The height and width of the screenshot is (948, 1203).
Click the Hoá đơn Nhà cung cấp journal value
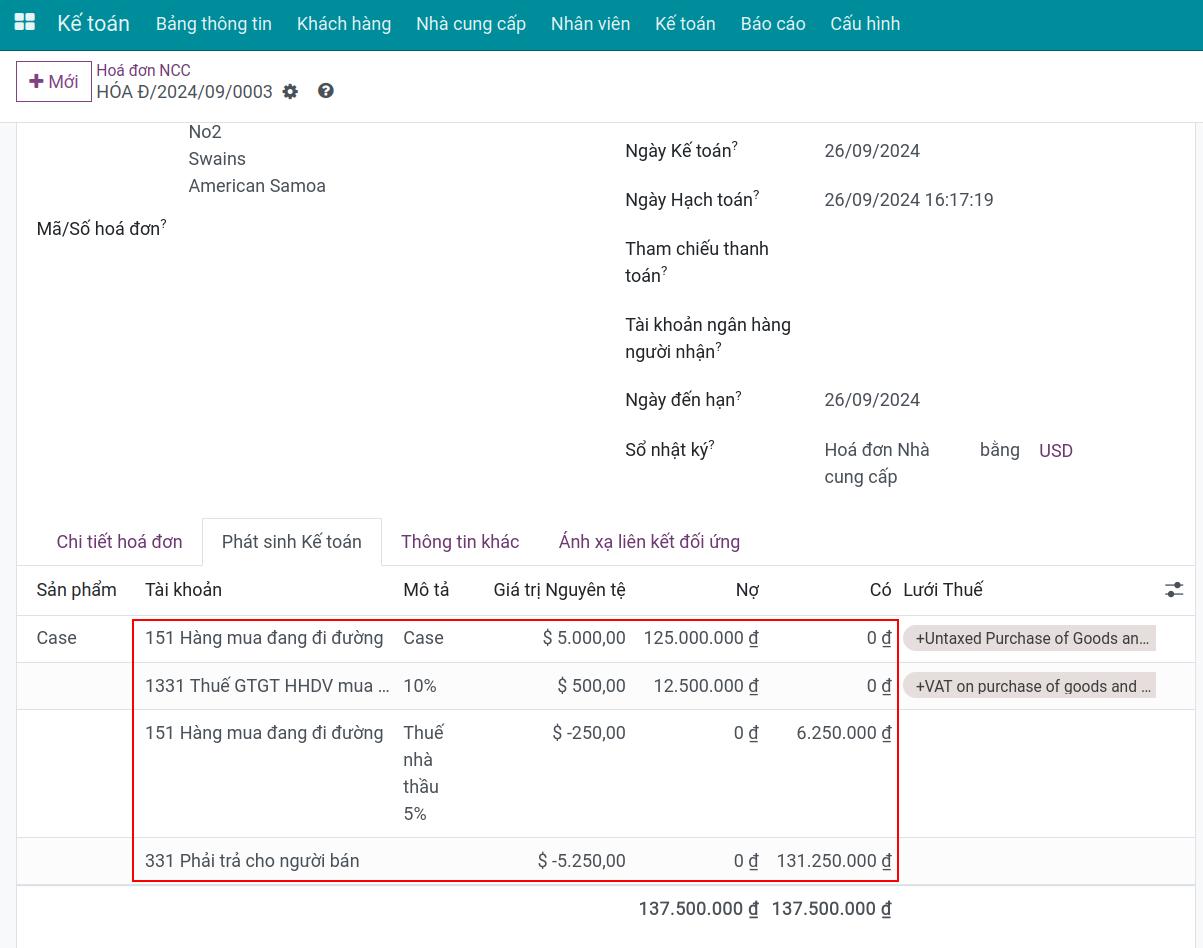pos(877,464)
